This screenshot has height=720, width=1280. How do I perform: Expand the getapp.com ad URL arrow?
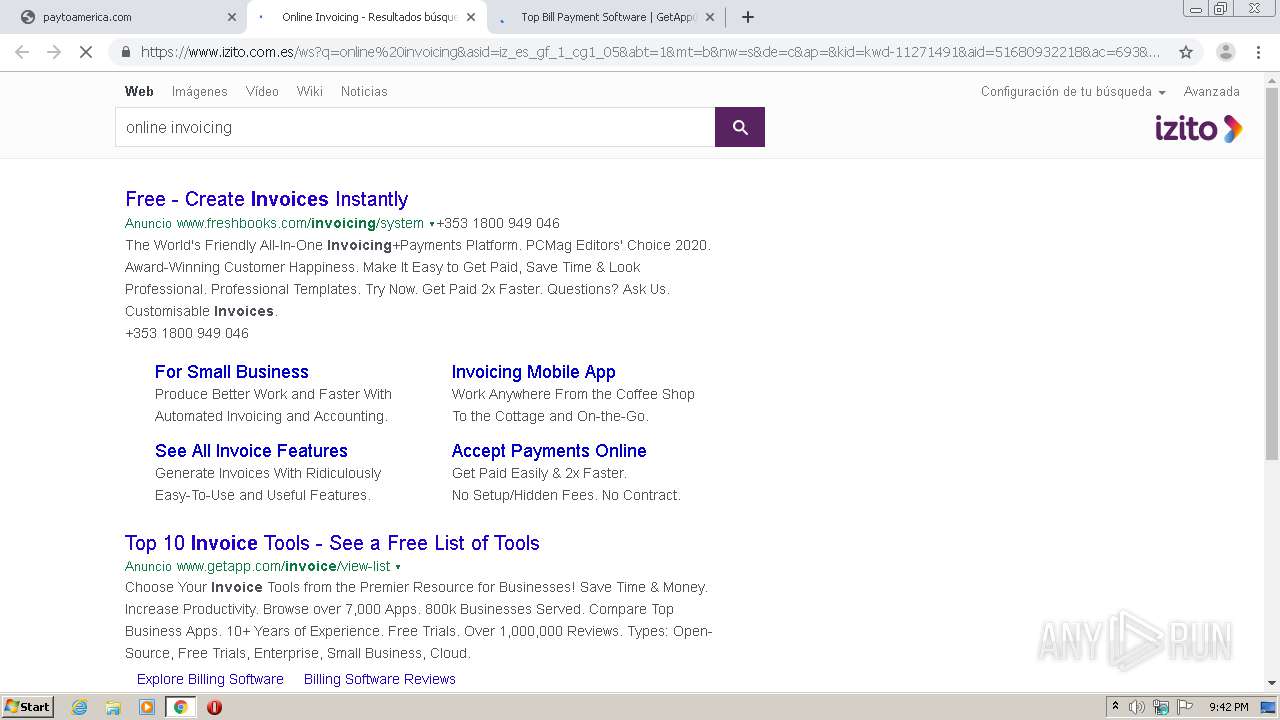[x=398, y=567]
